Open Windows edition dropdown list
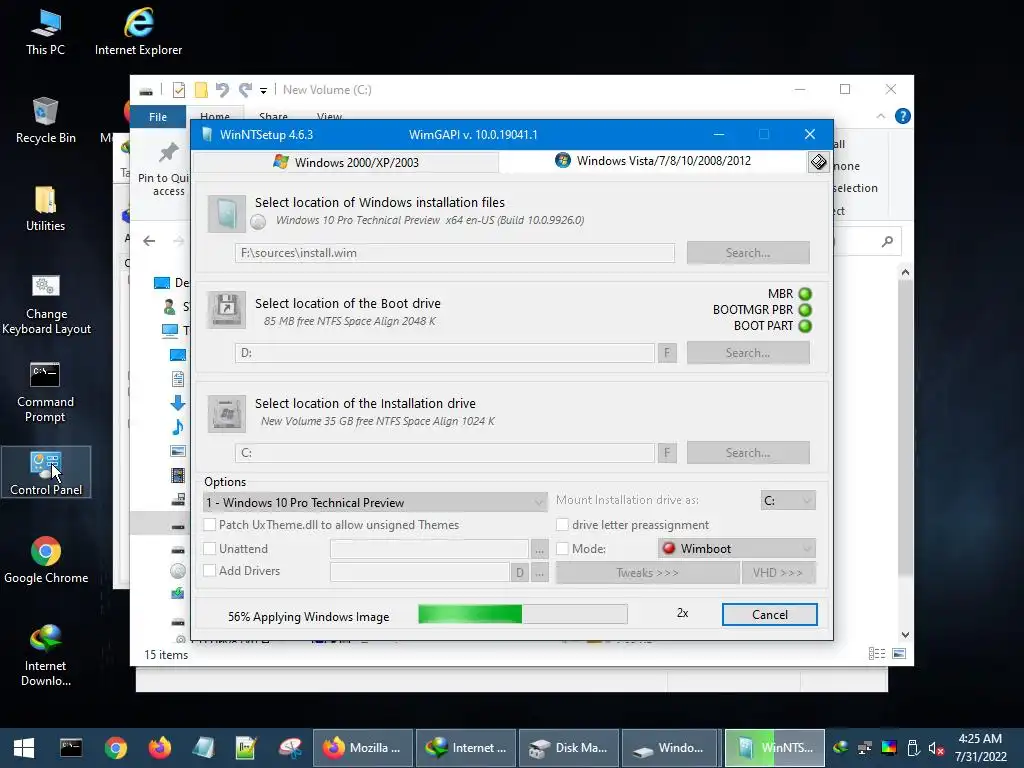The width and height of the screenshot is (1024, 768). click(x=375, y=502)
